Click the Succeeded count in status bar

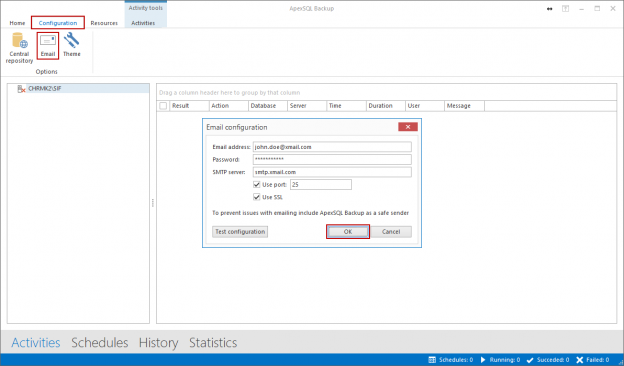[548, 360]
